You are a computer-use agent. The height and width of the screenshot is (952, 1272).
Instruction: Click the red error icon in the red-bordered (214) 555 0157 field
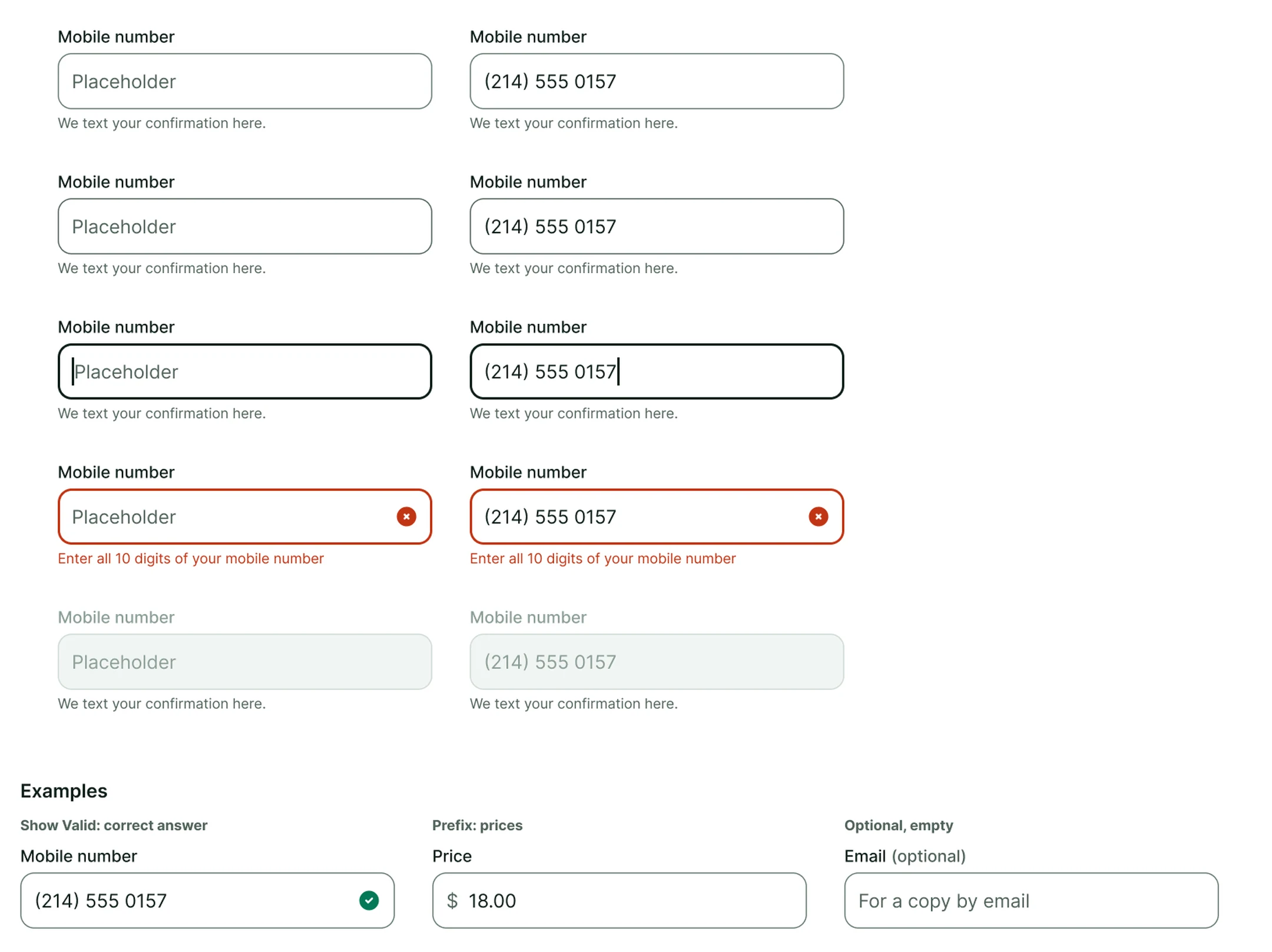click(x=817, y=516)
